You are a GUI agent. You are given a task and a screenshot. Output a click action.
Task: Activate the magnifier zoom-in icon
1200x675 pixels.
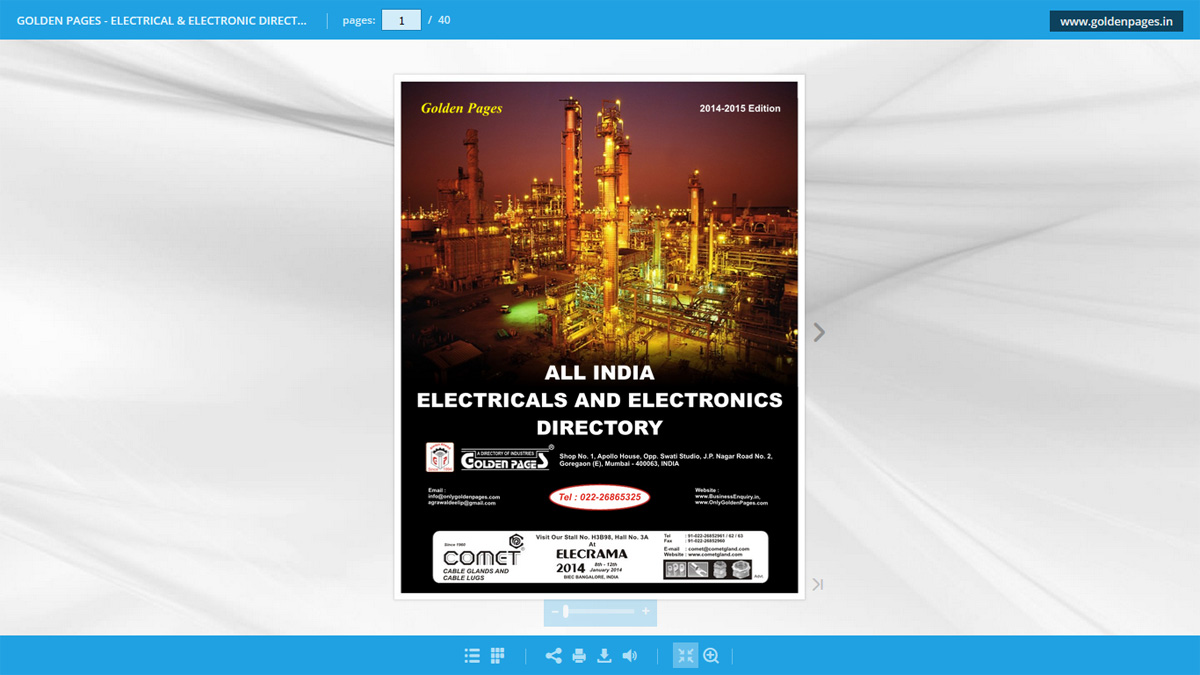pyautogui.click(x=711, y=656)
